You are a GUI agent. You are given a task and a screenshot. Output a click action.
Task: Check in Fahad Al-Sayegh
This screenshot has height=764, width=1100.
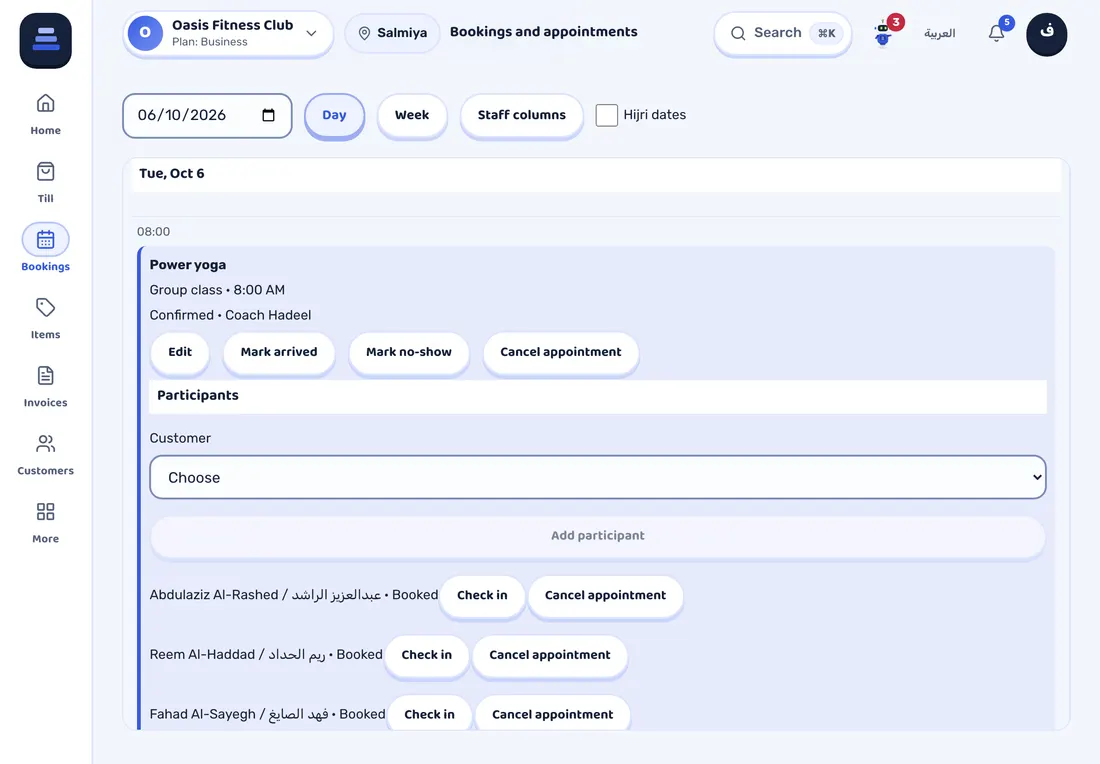pyautogui.click(x=429, y=715)
